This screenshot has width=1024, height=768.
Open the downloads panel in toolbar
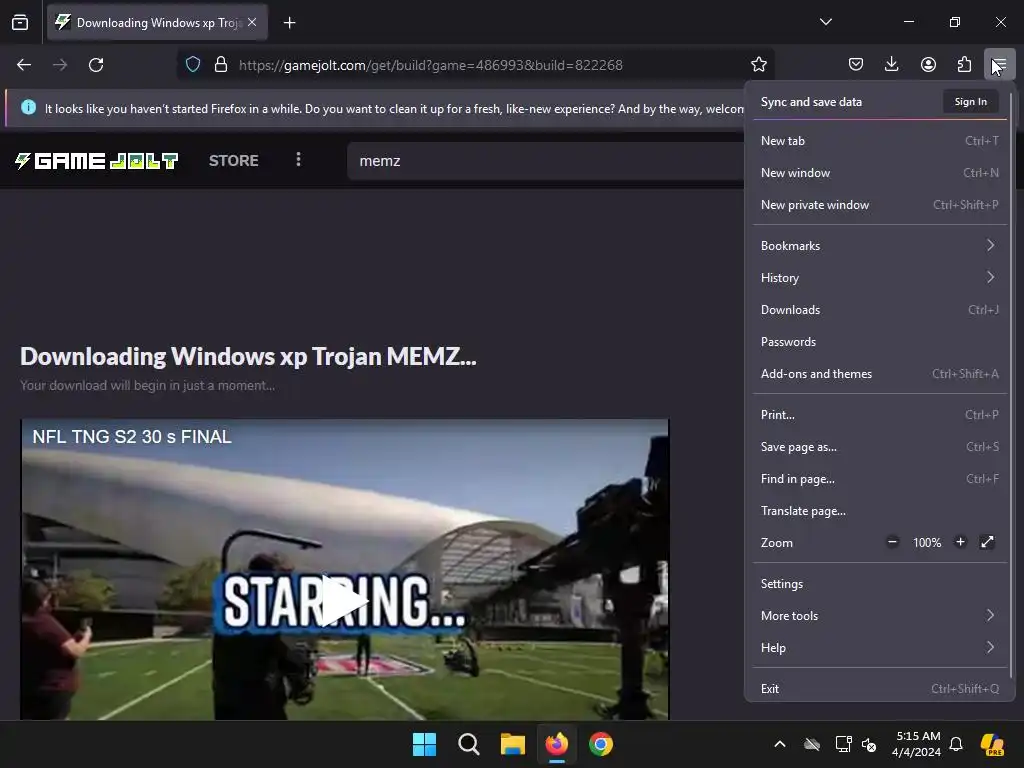coord(891,65)
